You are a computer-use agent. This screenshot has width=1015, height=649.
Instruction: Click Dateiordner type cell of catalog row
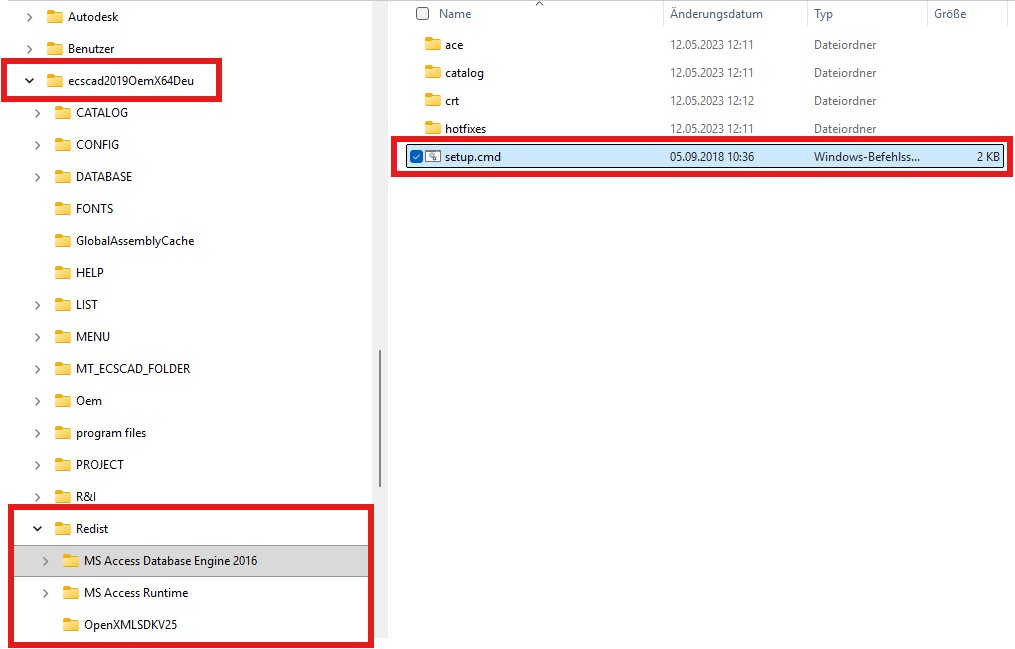click(x=845, y=72)
